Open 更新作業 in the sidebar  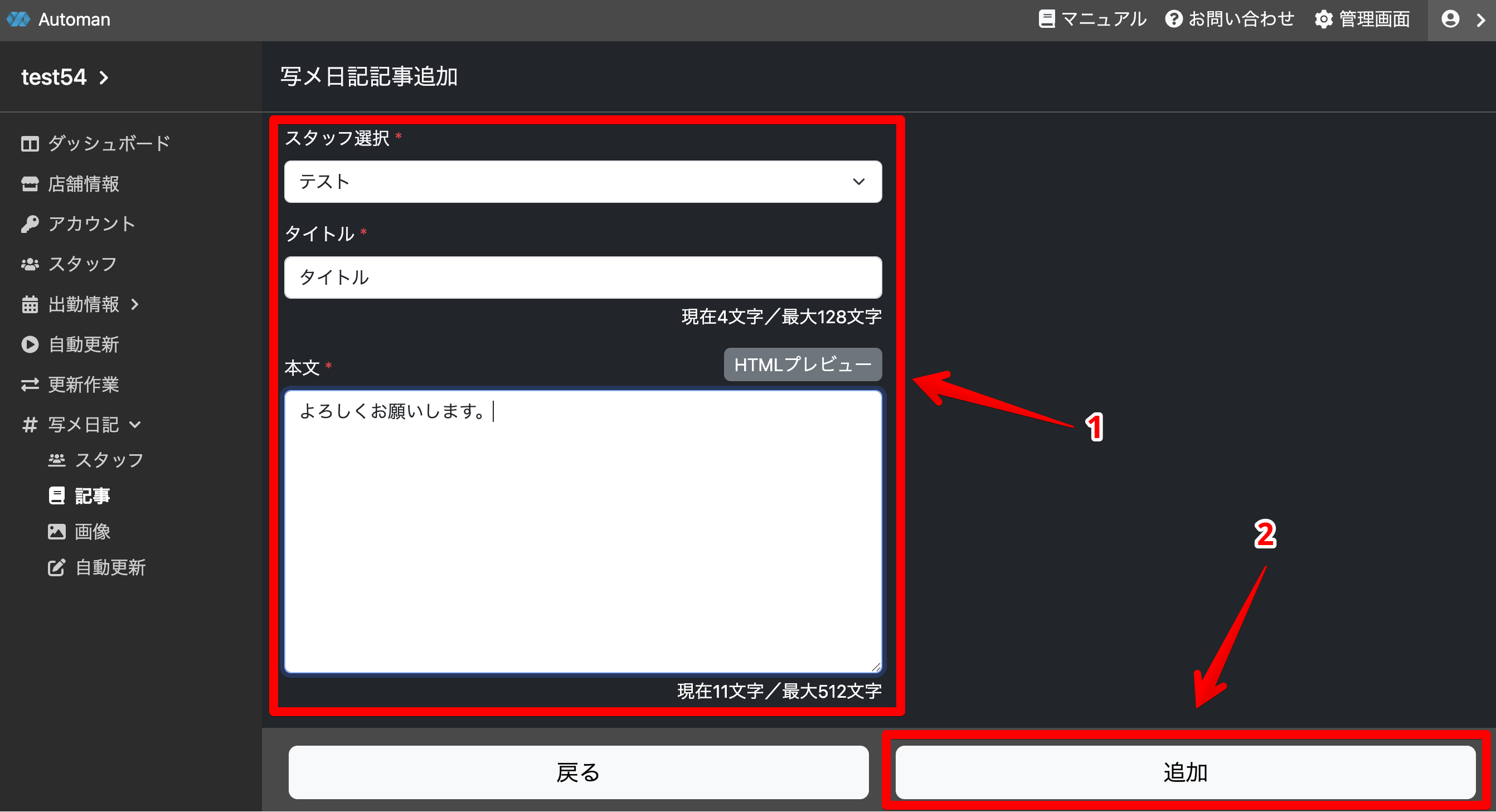[83, 385]
